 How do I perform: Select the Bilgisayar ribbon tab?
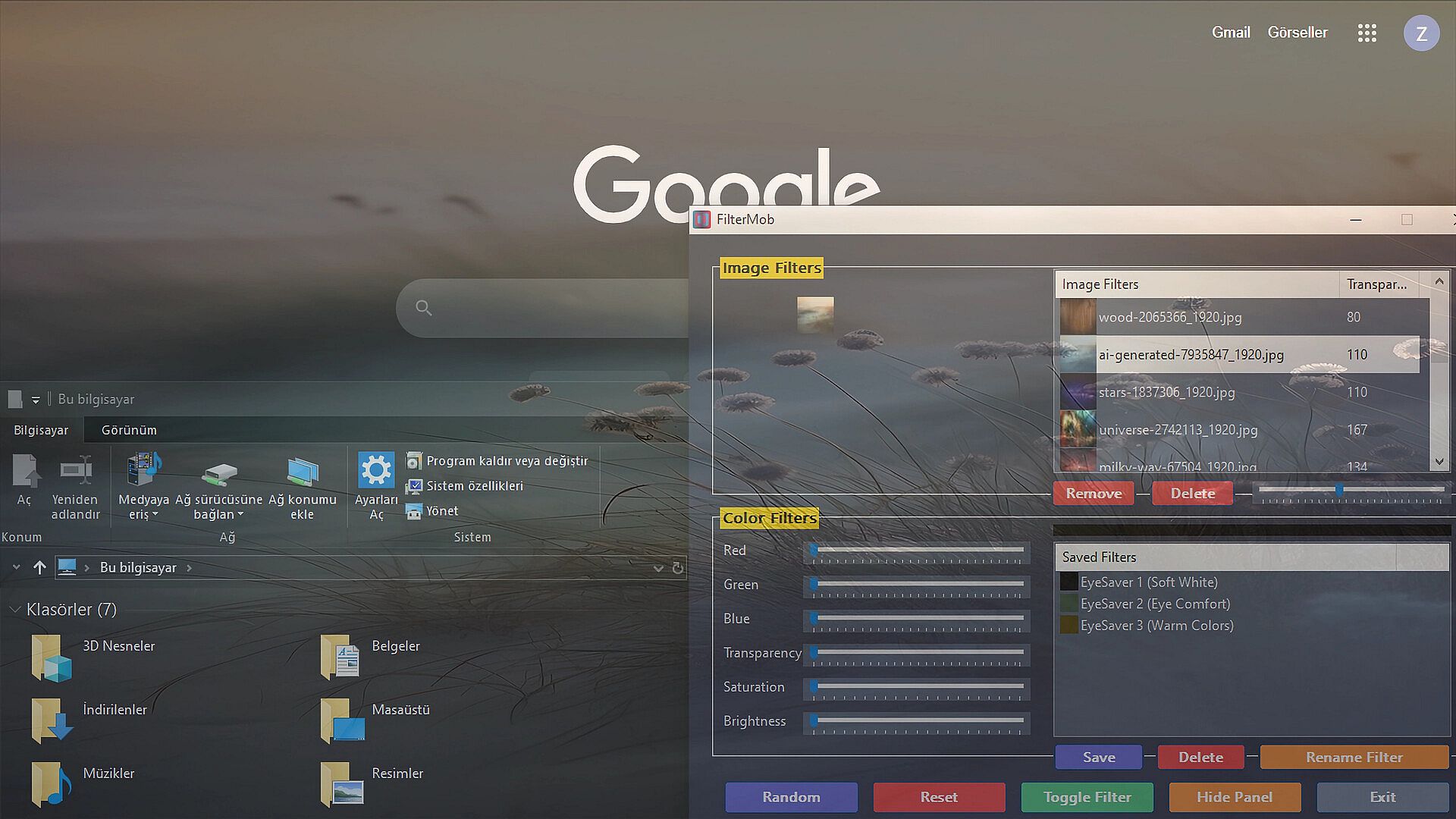click(41, 430)
